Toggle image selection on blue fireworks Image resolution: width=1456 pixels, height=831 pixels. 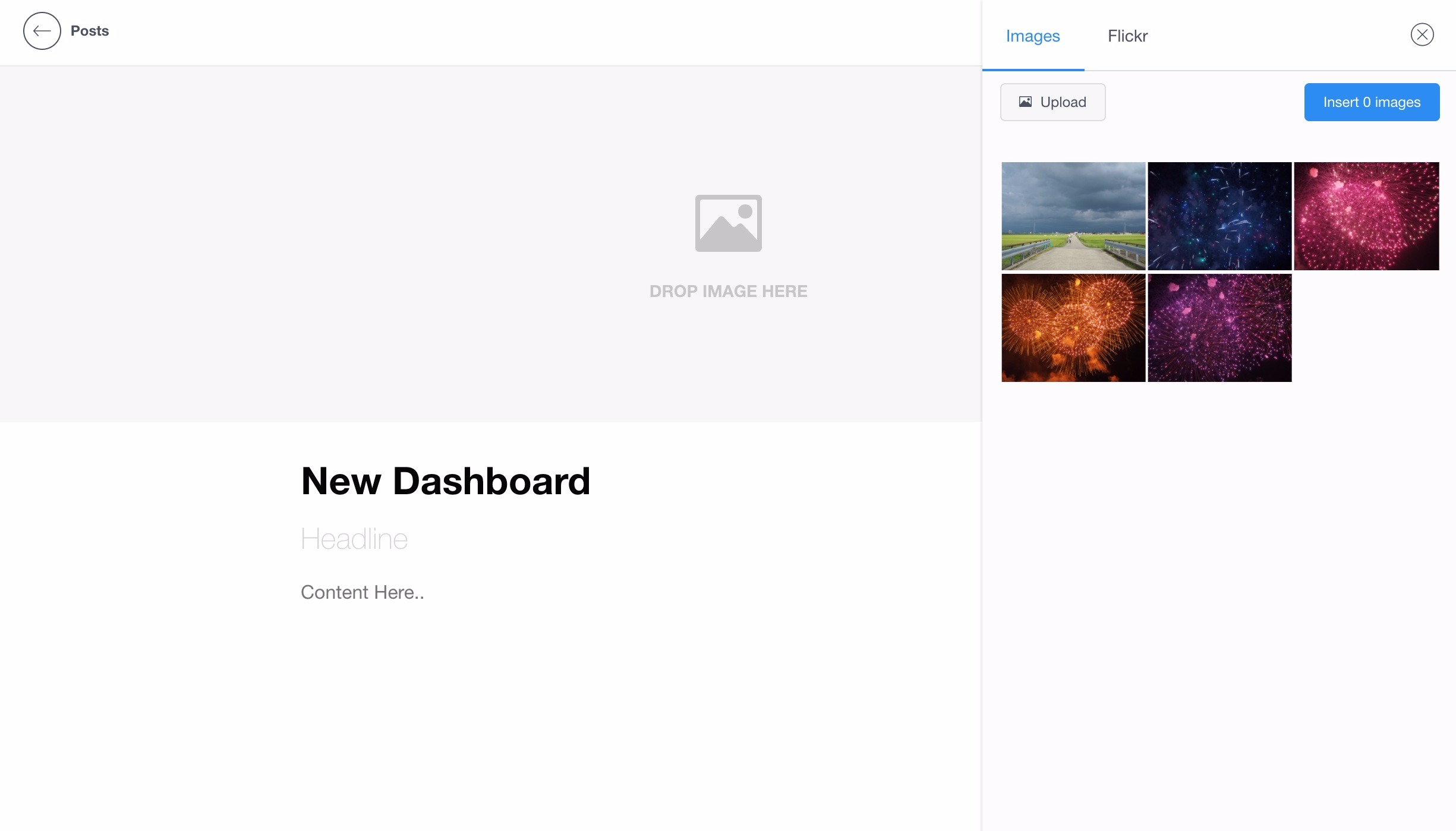click(1219, 216)
